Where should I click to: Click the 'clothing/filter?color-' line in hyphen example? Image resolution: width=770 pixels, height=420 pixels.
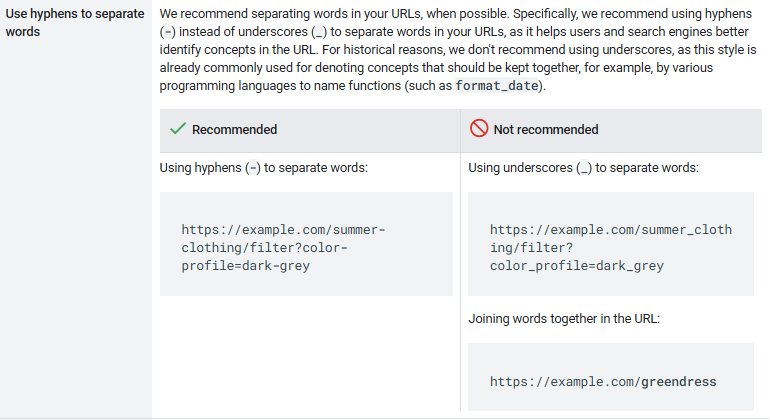(264, 248)
